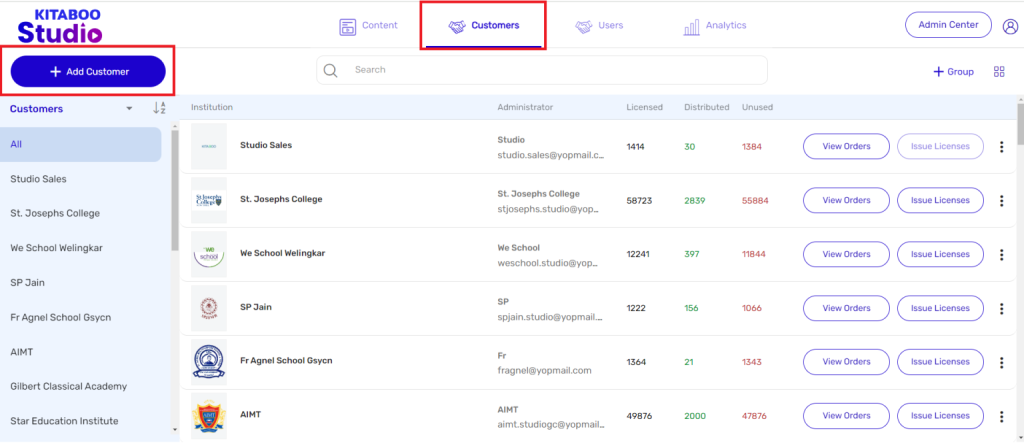This screenshot has width=1024, height=443.
Task: View Orders for St. Josephs College
Action: pyautogui.click(x=845, y=201)
